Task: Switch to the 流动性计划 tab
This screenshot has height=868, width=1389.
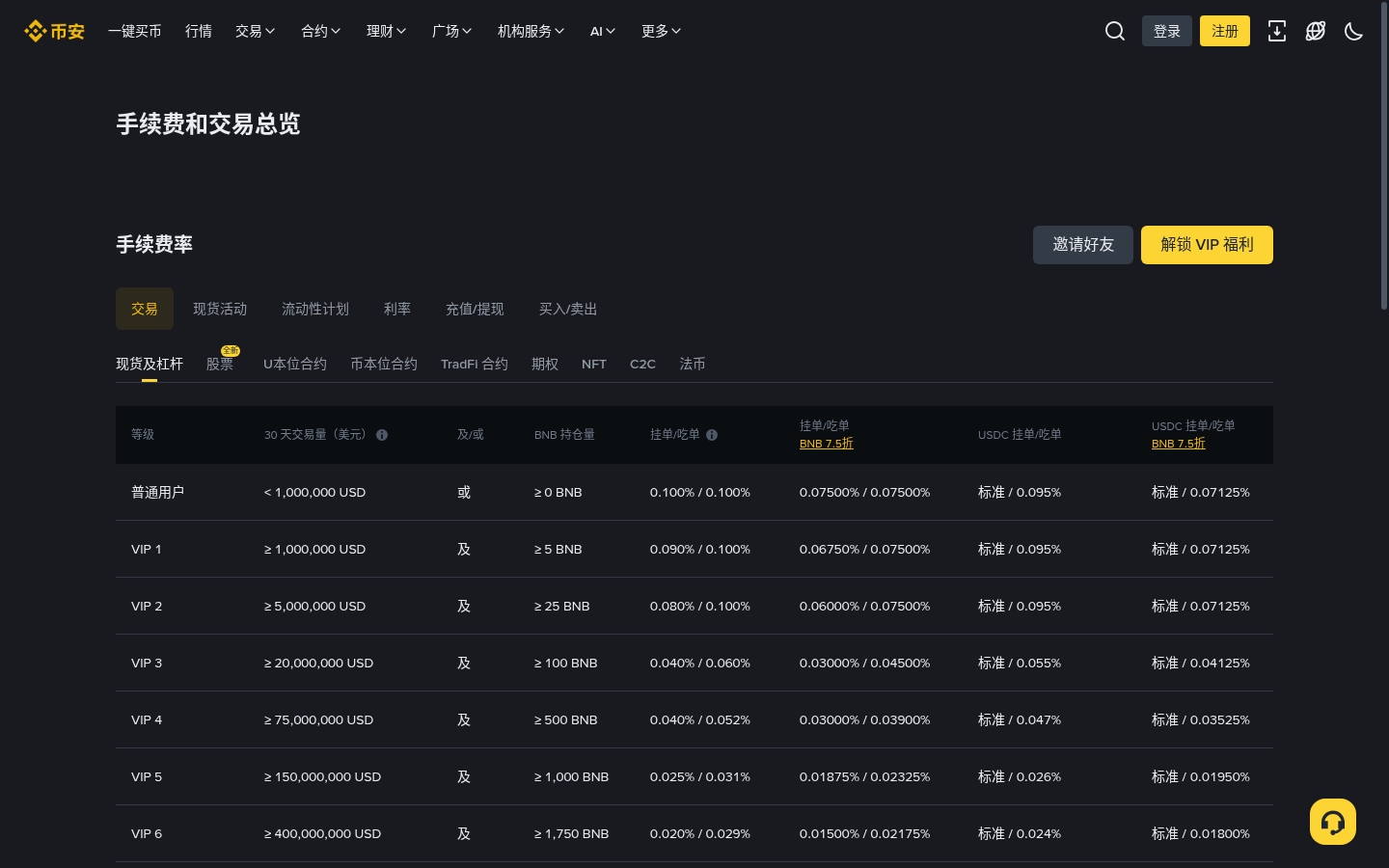Action: (315, 309)
